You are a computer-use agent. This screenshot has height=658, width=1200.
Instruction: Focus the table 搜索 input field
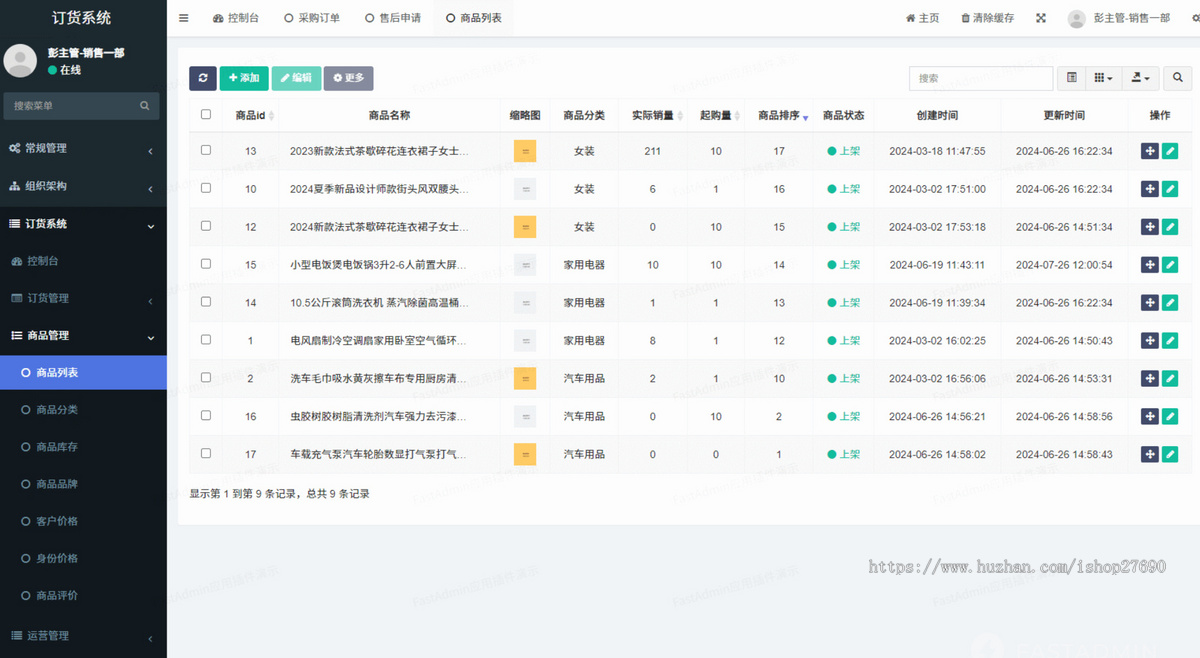tap(981, 78)
